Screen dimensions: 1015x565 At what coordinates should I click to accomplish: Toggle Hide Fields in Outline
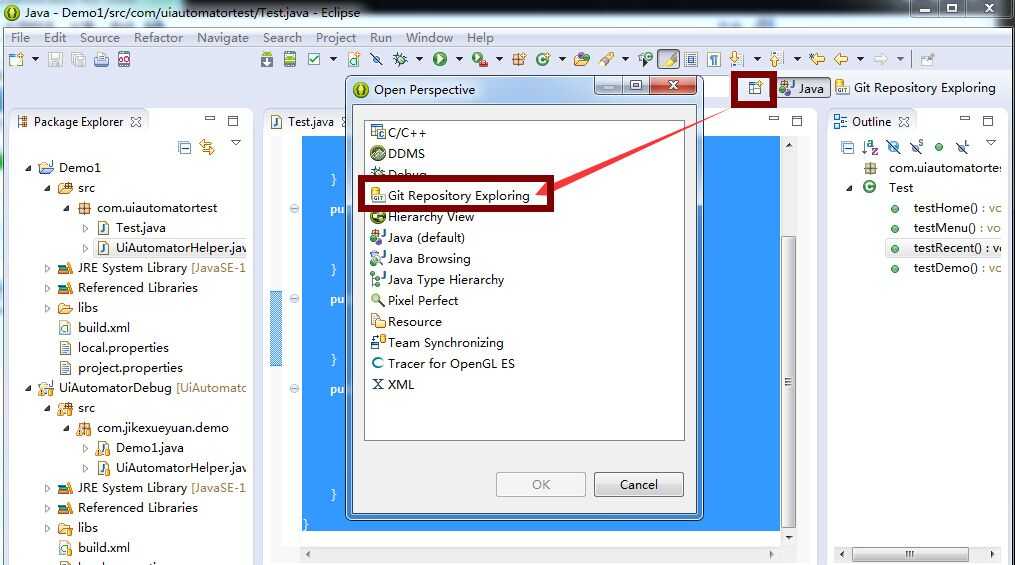(893, 148)
